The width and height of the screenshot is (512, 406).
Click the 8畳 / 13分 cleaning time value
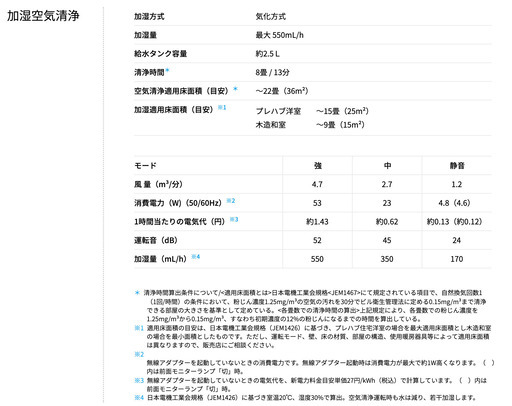(272, 72)
